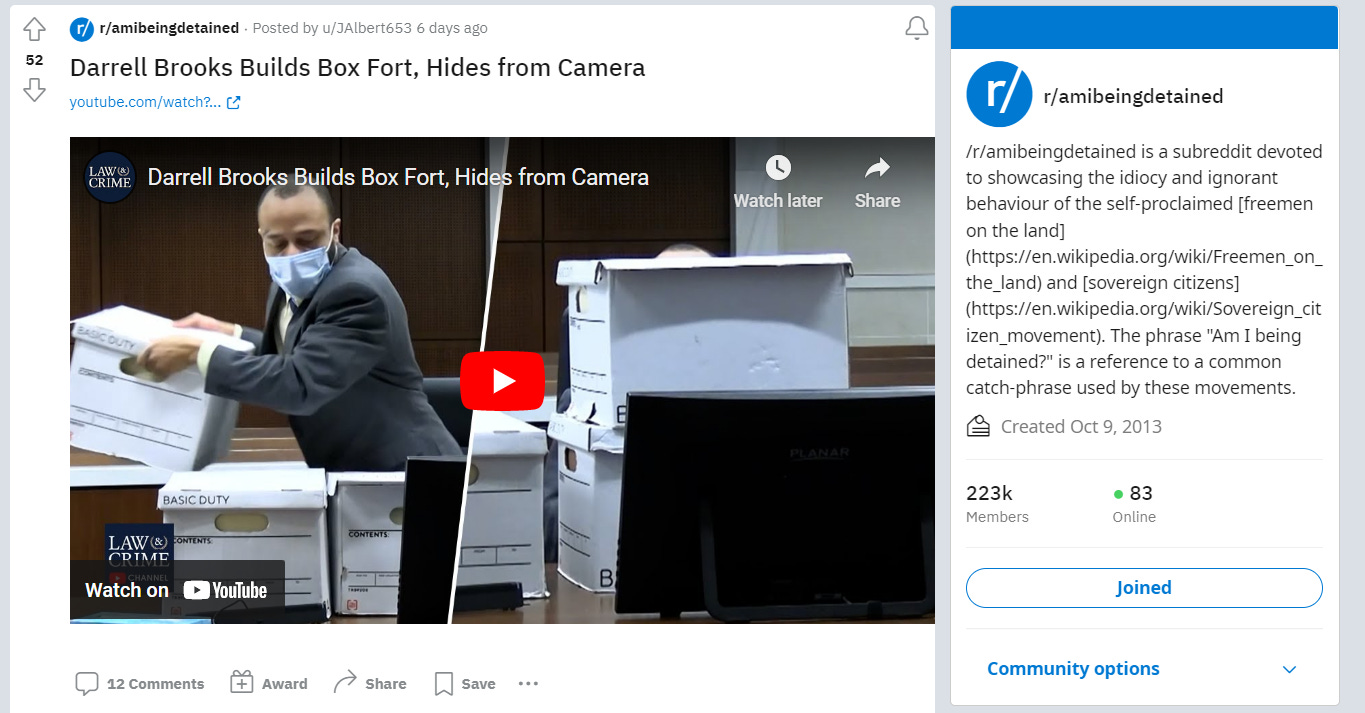This screenshot has height=713, width=1365.
Task: Save the post with bookmark icon
Action: coord(465,684)
